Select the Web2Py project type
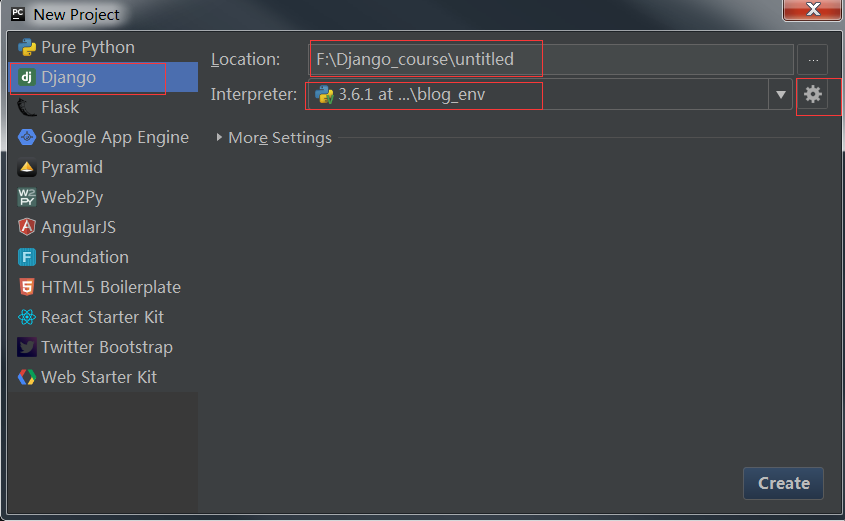The height and width of the screenshot is (521, 845). pyautogui.click(x=103, y=197)
